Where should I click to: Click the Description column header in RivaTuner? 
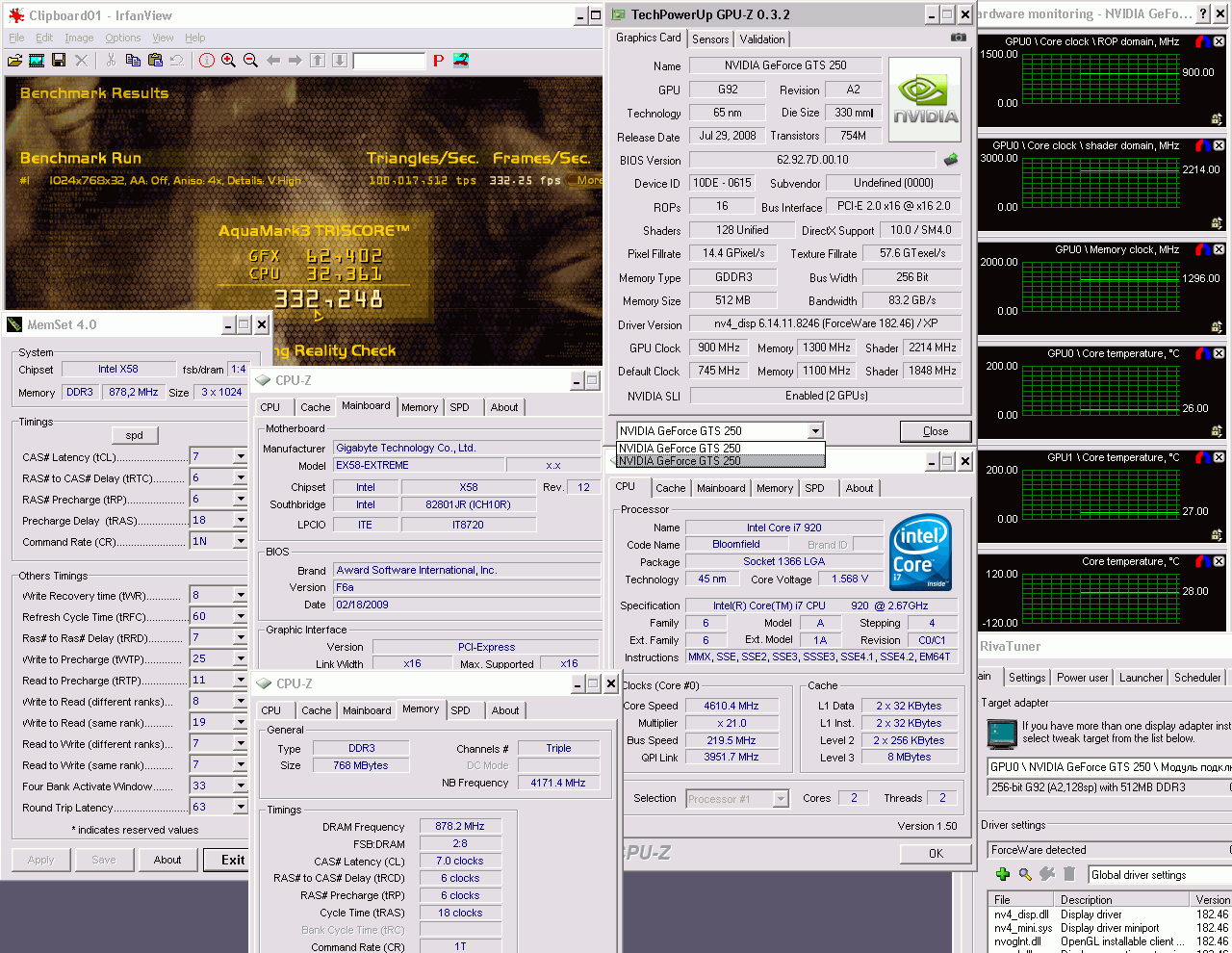(x=1123, y=900)
